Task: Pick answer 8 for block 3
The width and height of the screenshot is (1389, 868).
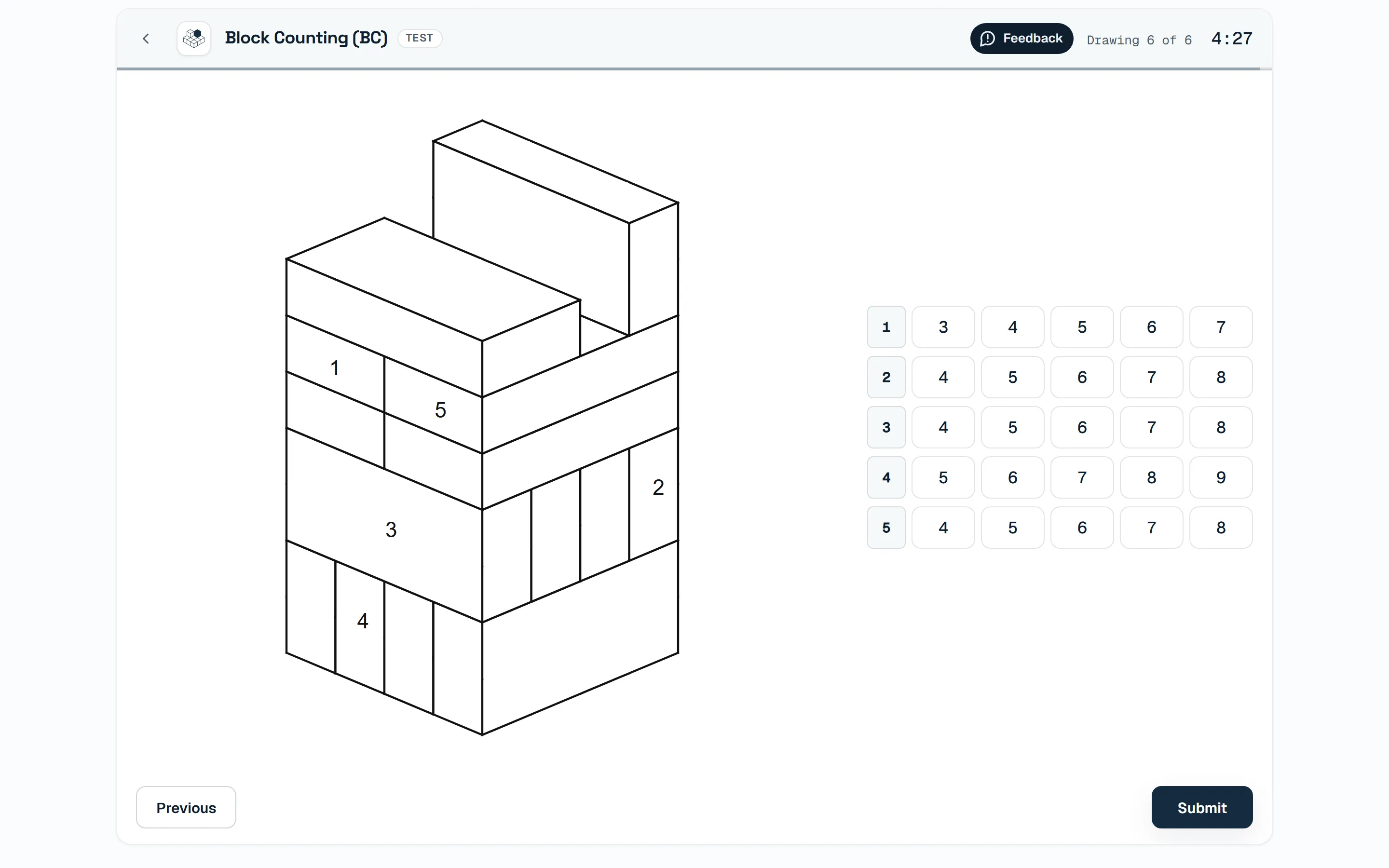Action: click(x=1221, y=427)
